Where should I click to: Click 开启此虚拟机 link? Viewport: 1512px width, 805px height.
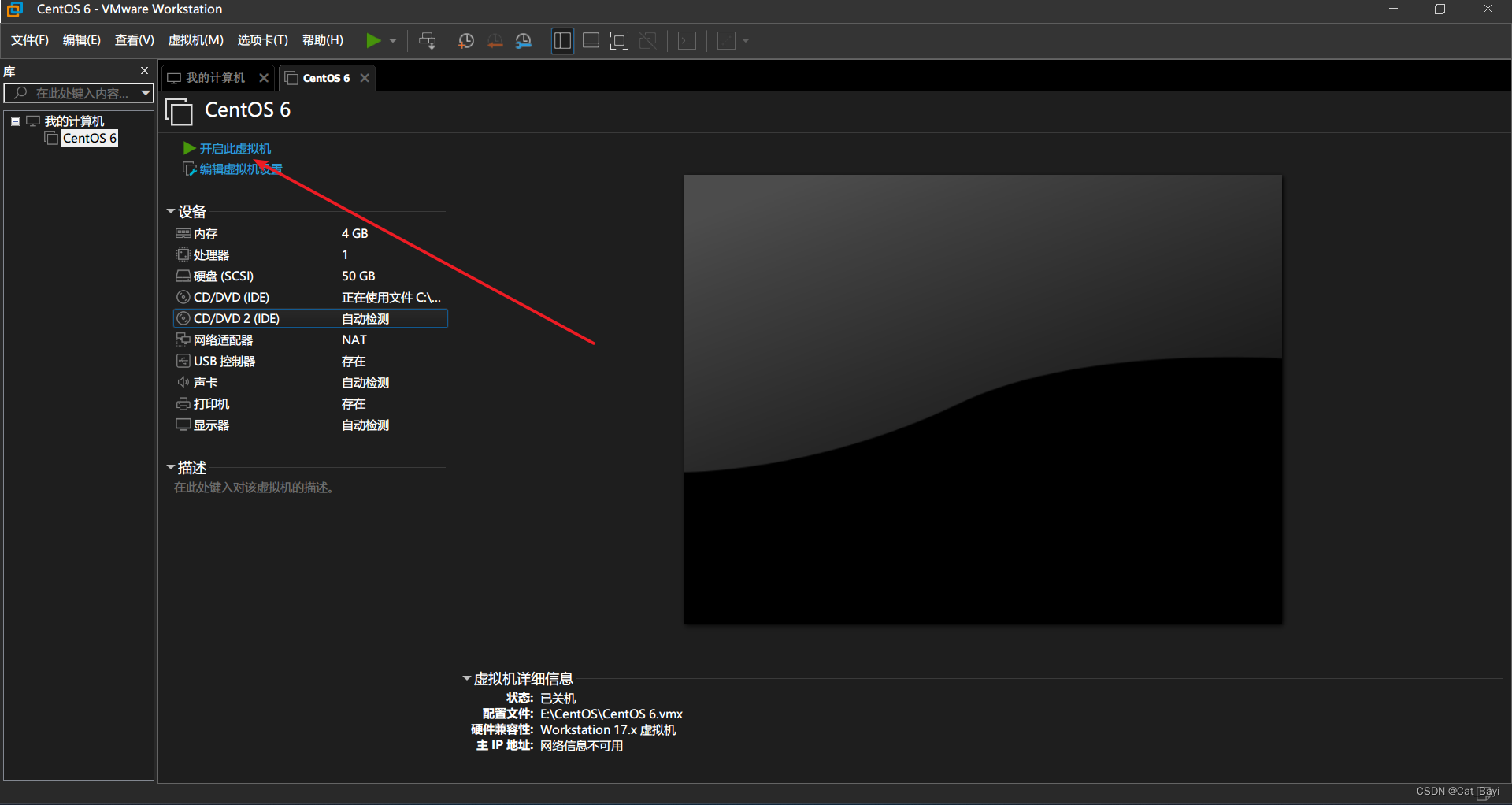[235, 149]
